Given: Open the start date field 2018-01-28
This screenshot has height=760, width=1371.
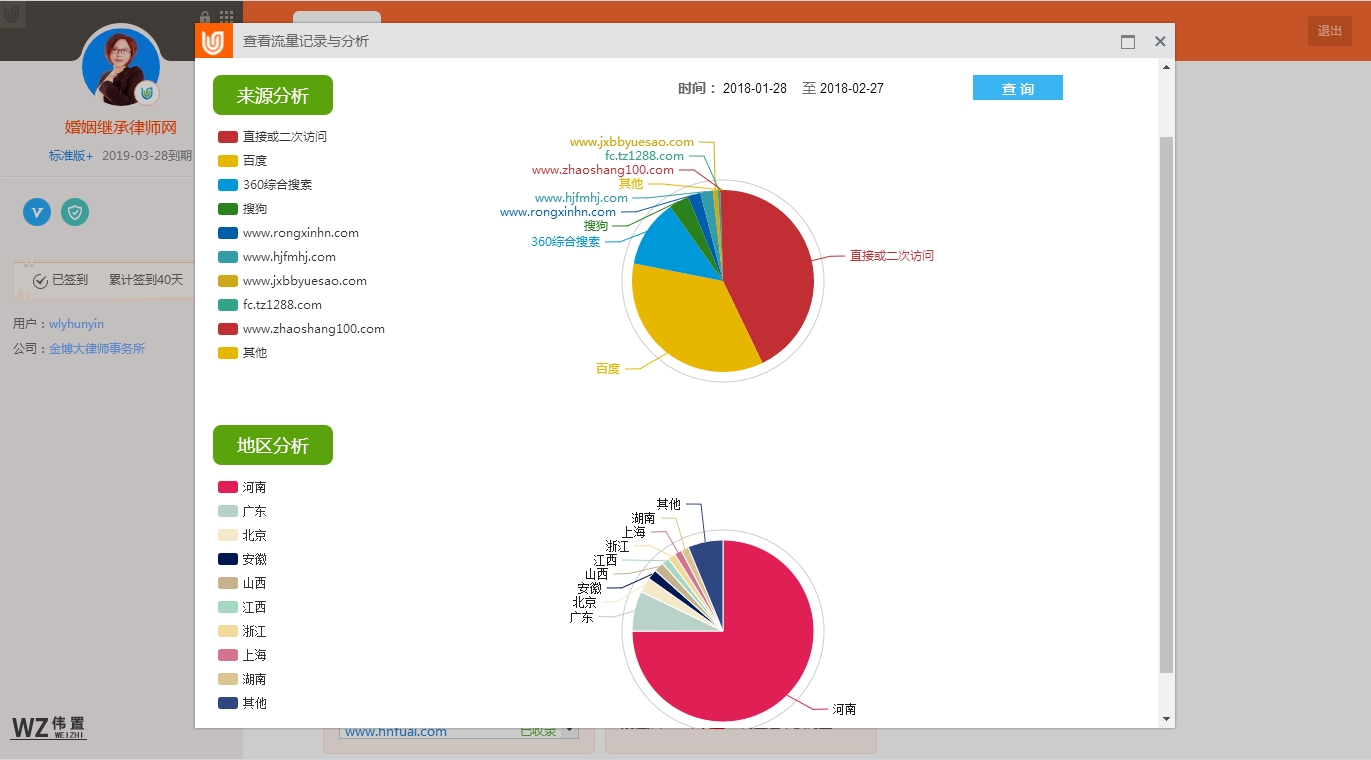Looking at the screenshot, I should click(754, 89).
